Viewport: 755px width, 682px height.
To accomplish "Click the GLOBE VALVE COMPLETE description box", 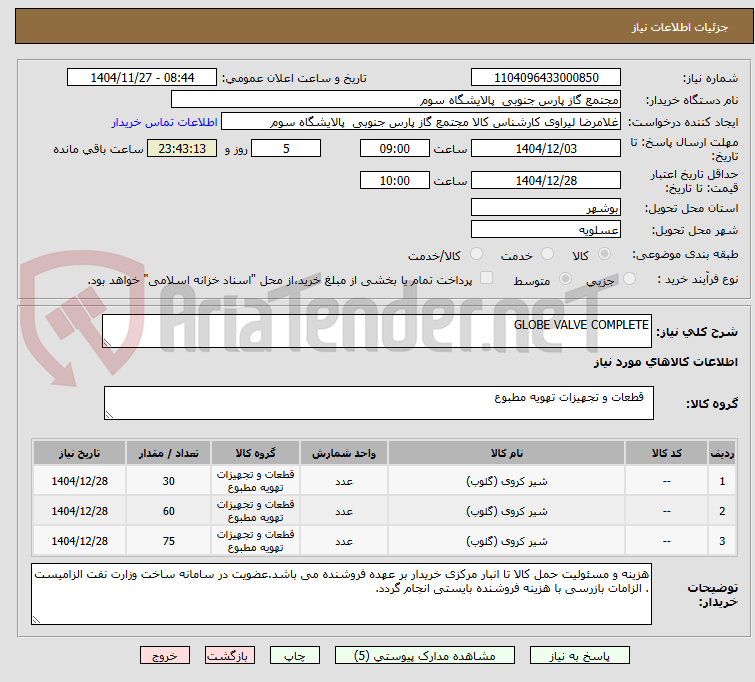I will tap(377, 331).
